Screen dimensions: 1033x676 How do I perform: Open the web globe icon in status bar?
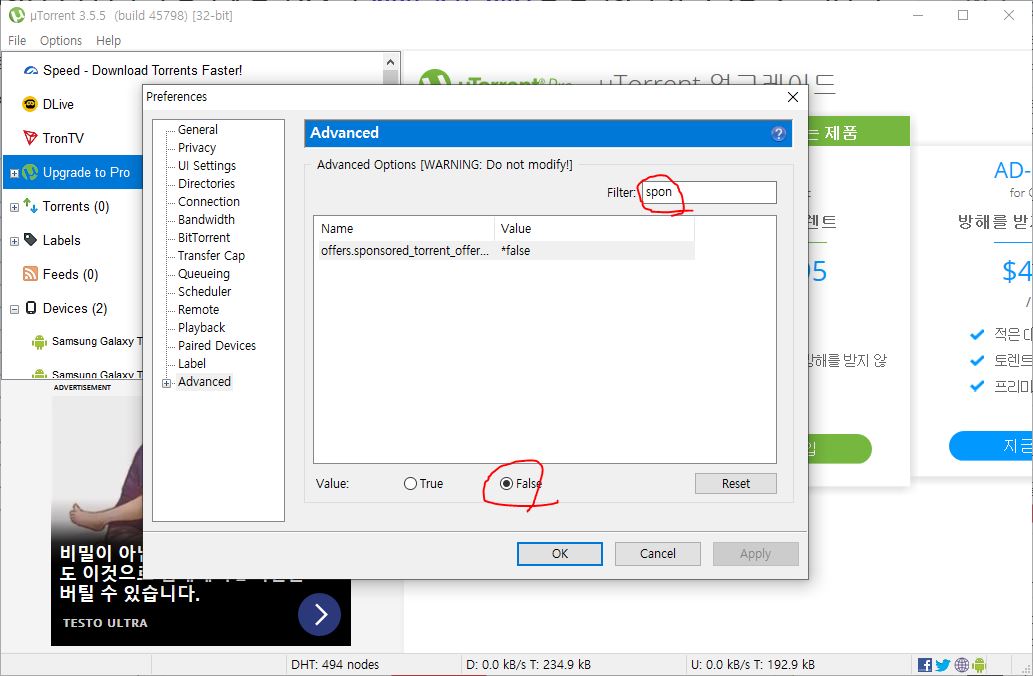coord(961,665)
